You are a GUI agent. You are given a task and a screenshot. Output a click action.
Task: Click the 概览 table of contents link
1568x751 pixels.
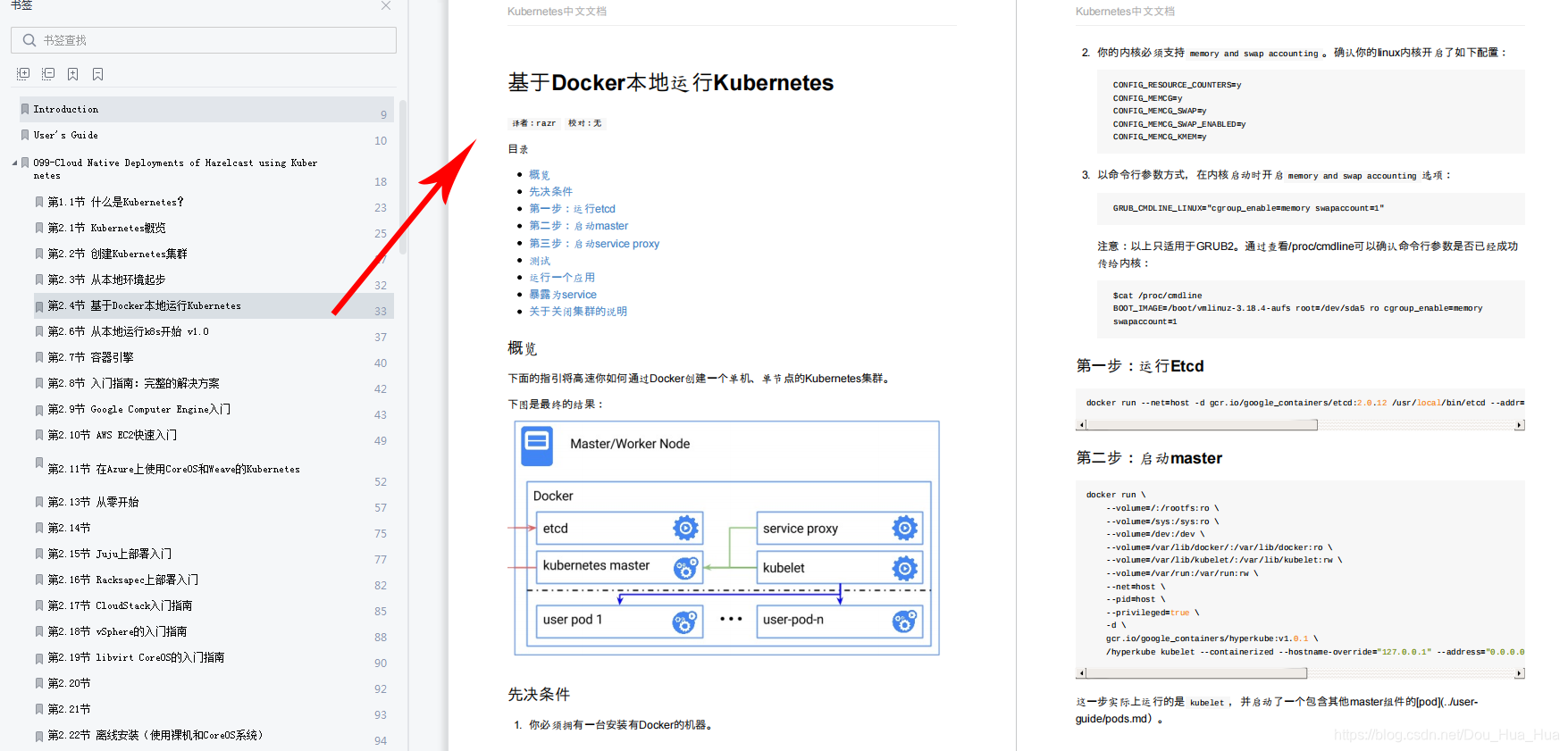click(x=540, y=175)
